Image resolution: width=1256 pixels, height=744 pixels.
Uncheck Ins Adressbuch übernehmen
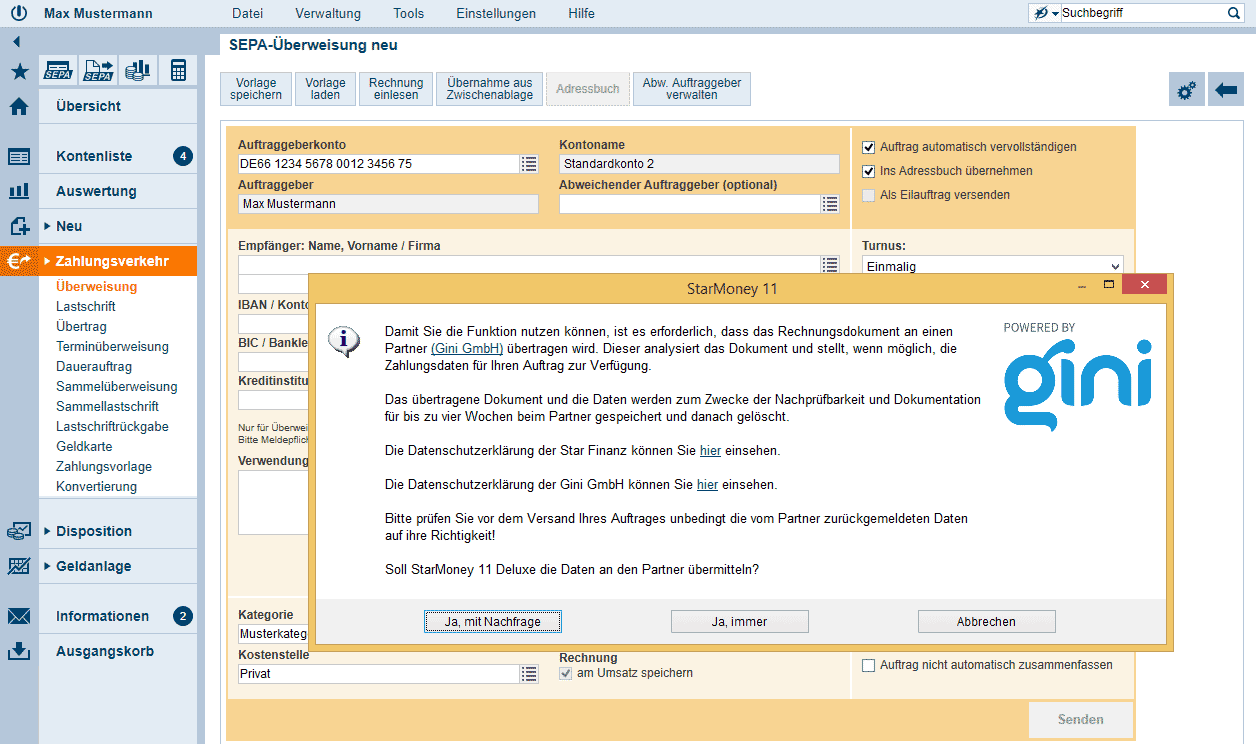(868, 171)
